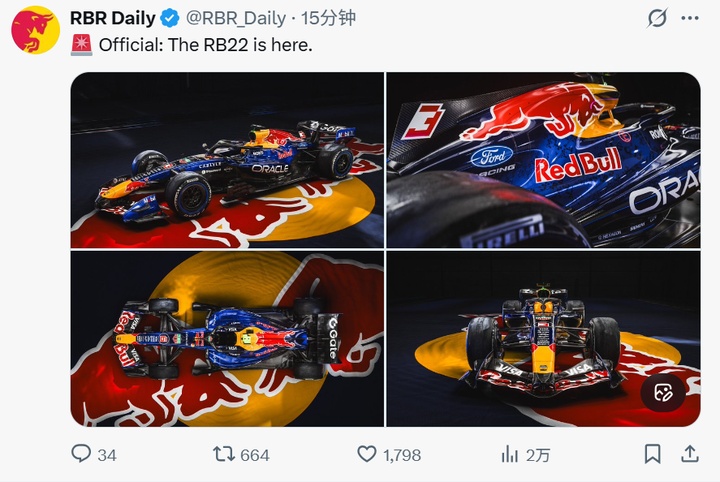Image resolution: width=720 pixels, height=482 pixels.
Task: Click the text 'Official: The RB22 is here.'
Action: (205, 44)
